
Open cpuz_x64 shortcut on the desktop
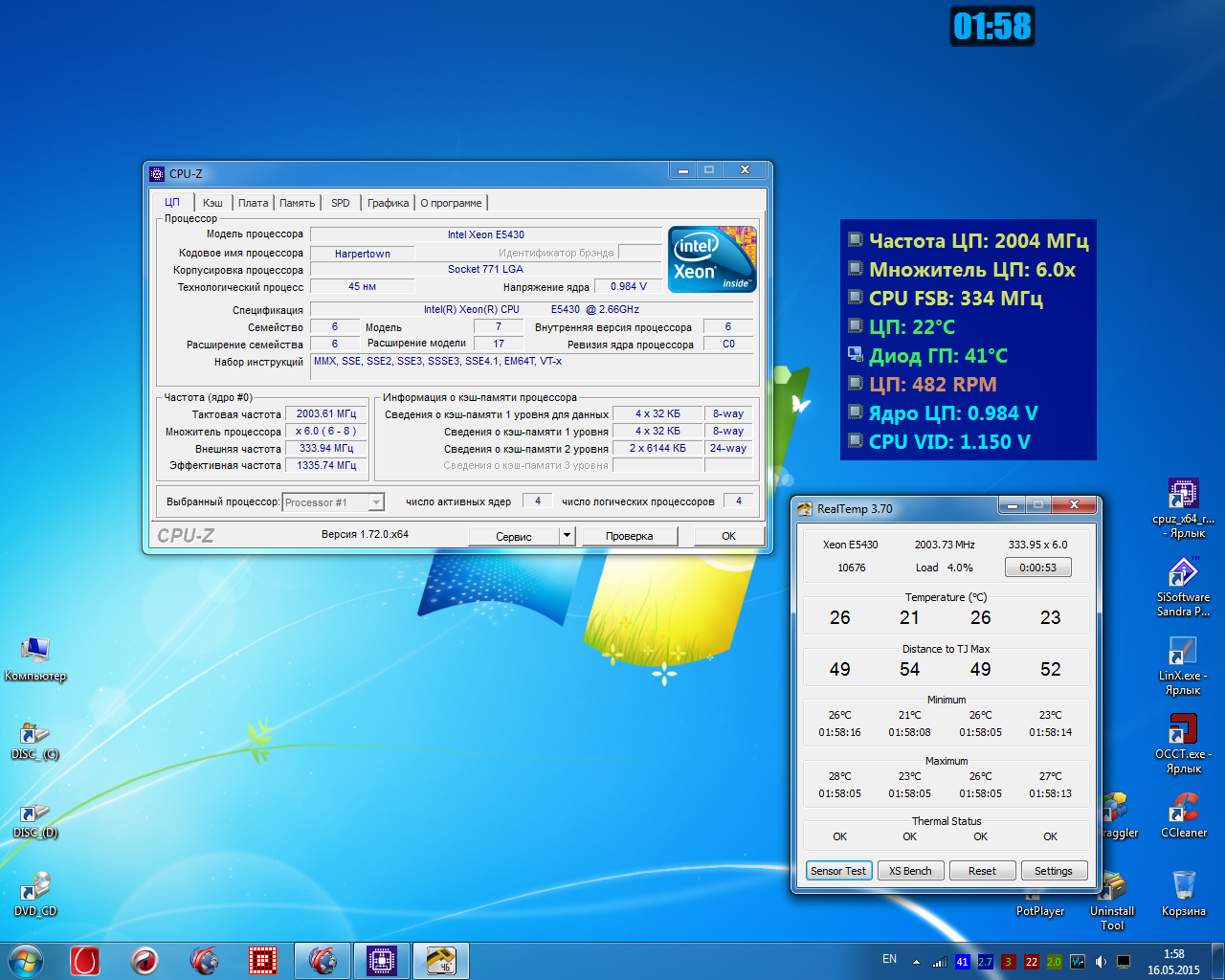[1183, 508]
